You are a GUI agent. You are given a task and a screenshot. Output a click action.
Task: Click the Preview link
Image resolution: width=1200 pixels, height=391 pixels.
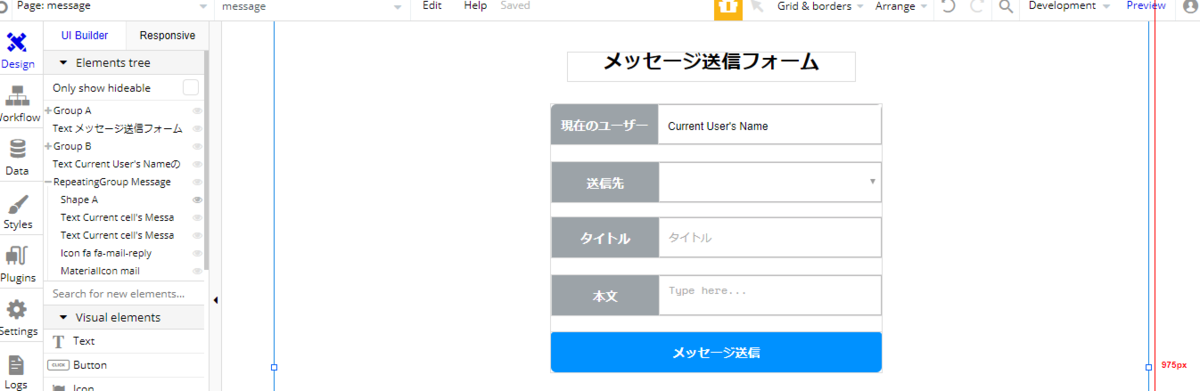click(1146, 6)
